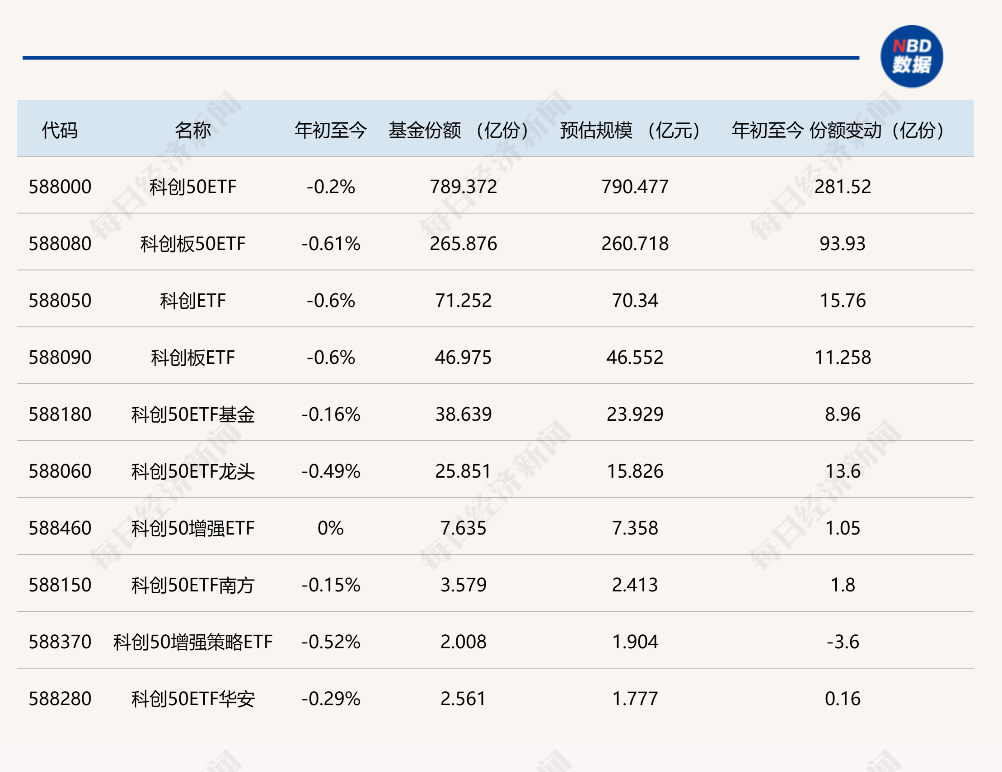Image resolution: width=1002 pixels, height=772 pixels.
Task: Click the 年初至今 column header
Action: tap(331, 130)
